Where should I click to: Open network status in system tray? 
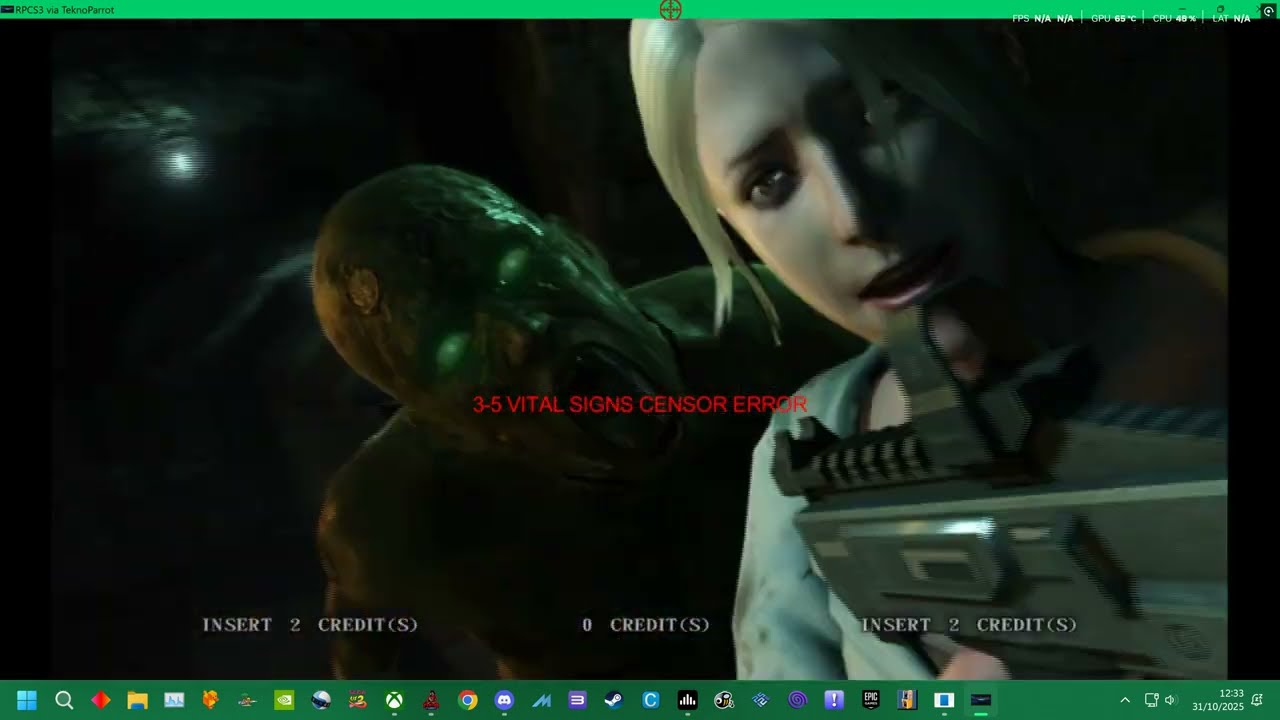[x=1151, y=700]
